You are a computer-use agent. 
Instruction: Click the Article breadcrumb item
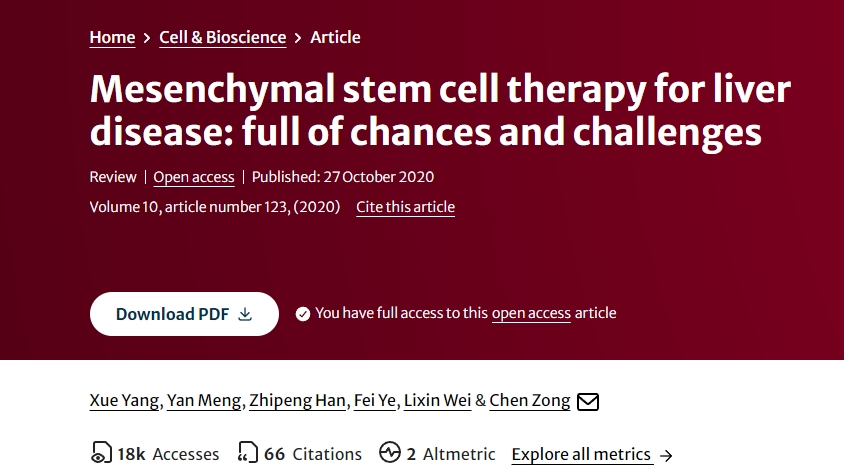(335, 37)
